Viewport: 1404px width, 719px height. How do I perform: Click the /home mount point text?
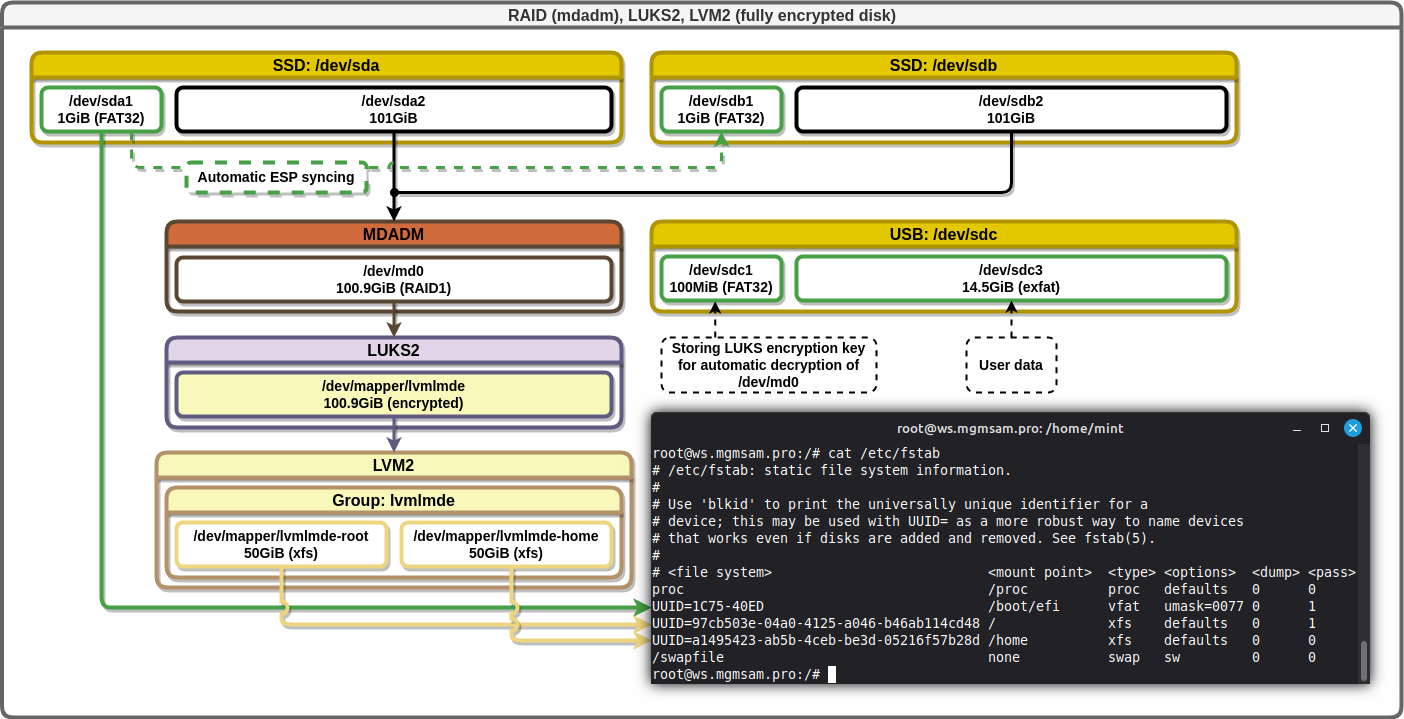click(1008, 640)
